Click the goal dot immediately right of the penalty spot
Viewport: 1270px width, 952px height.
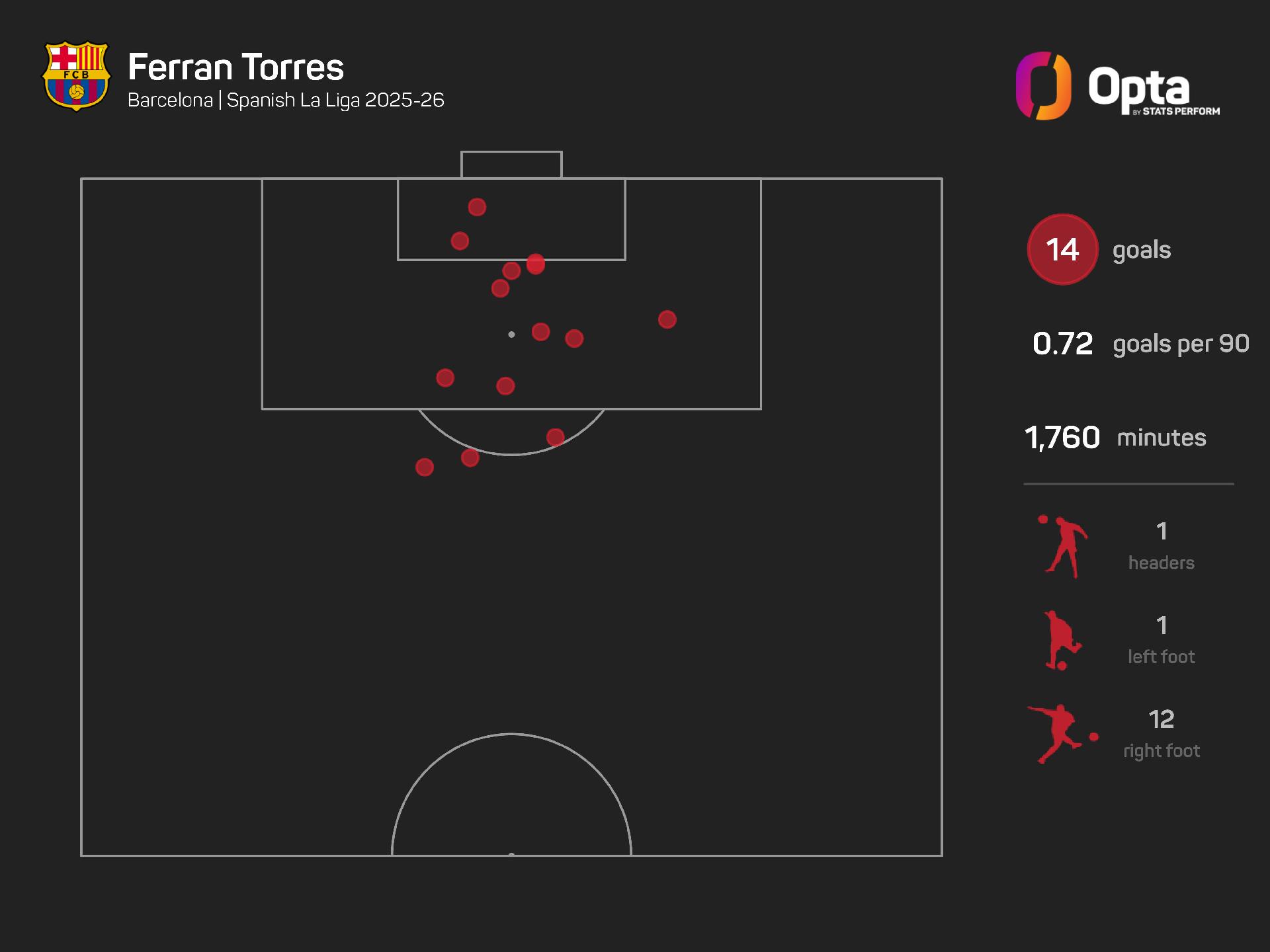pyautogui.click(x=540, y=332)
